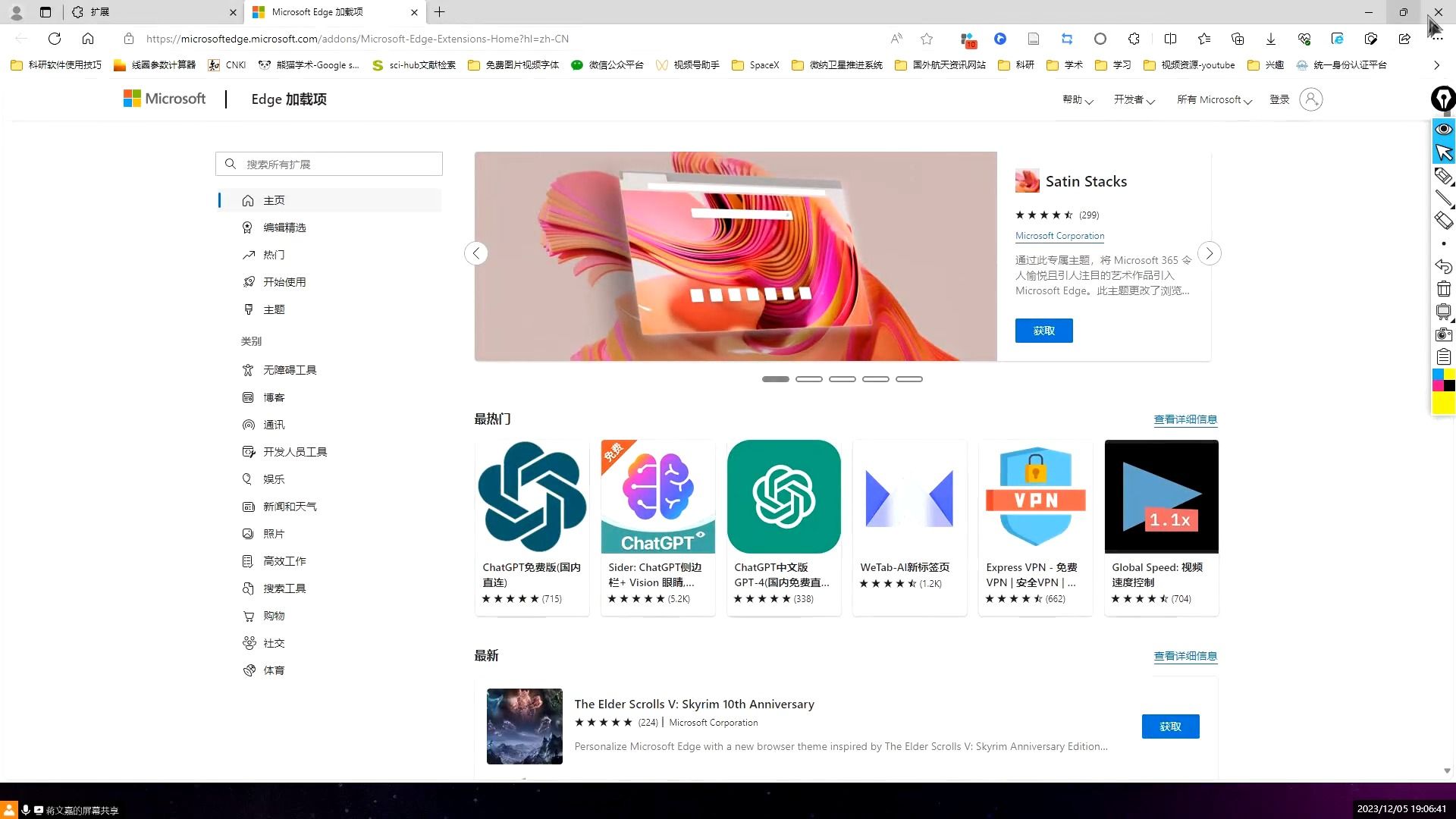This screenshot has width=1456, height=819.
Task: Click the Internet Explorer mode icon
Action: pos(1338,39)
